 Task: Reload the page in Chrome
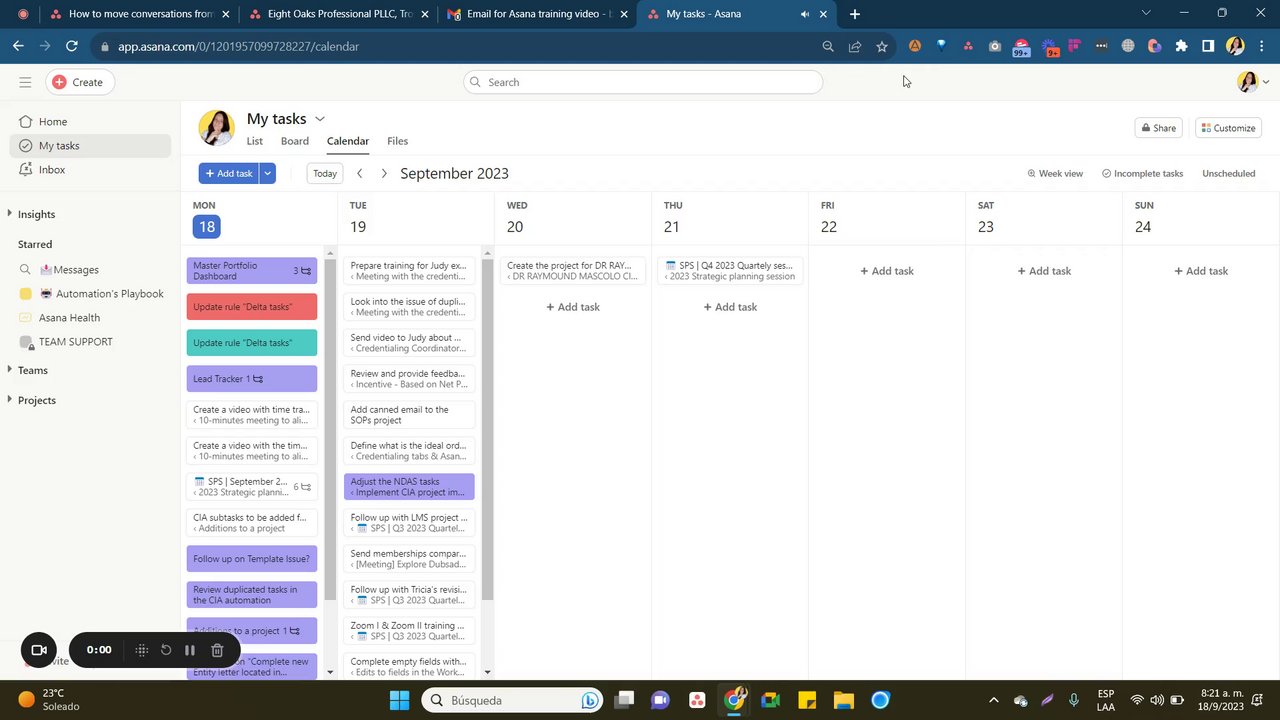(x=72, y=46)
